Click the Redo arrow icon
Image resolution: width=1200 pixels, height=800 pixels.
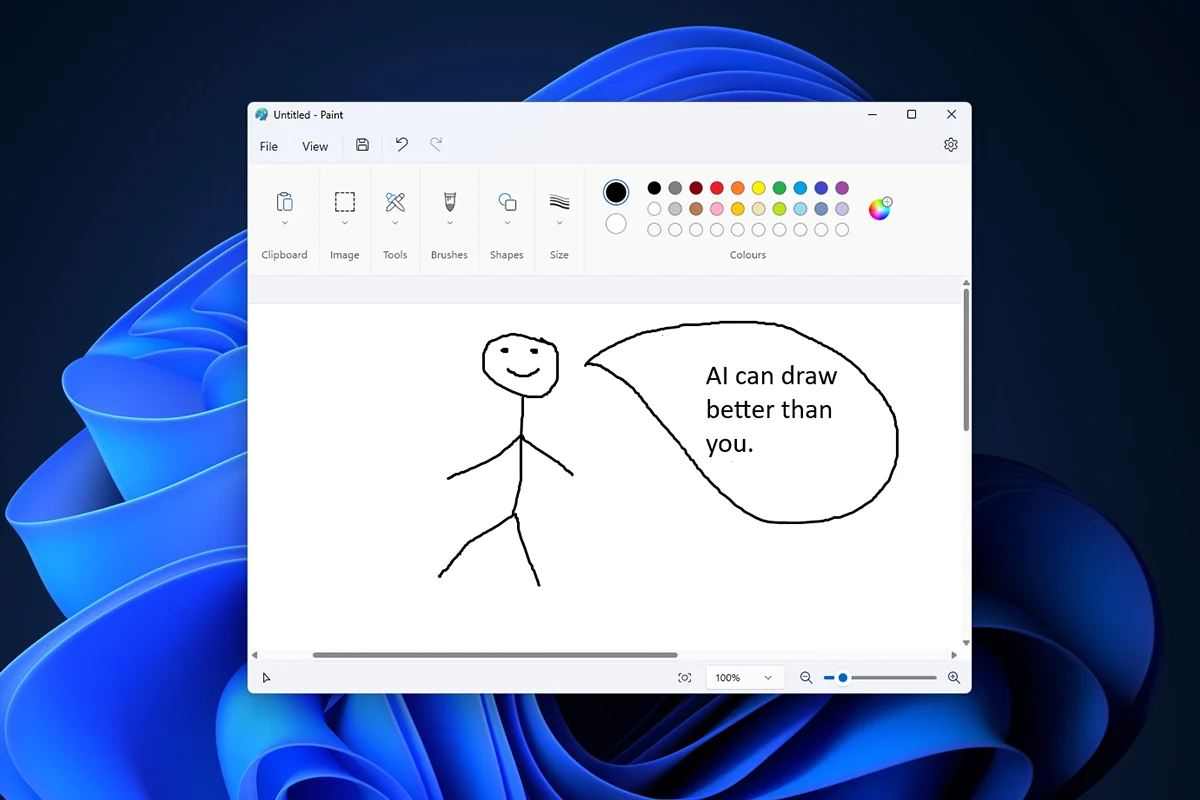coord(436,145)
